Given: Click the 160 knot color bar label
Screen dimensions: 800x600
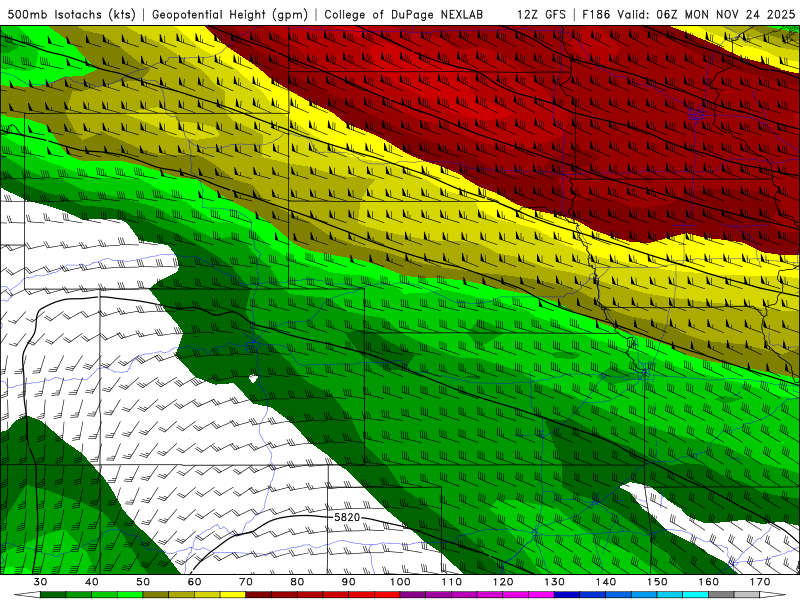Looking at the screenshot, I should pos(709,582).
